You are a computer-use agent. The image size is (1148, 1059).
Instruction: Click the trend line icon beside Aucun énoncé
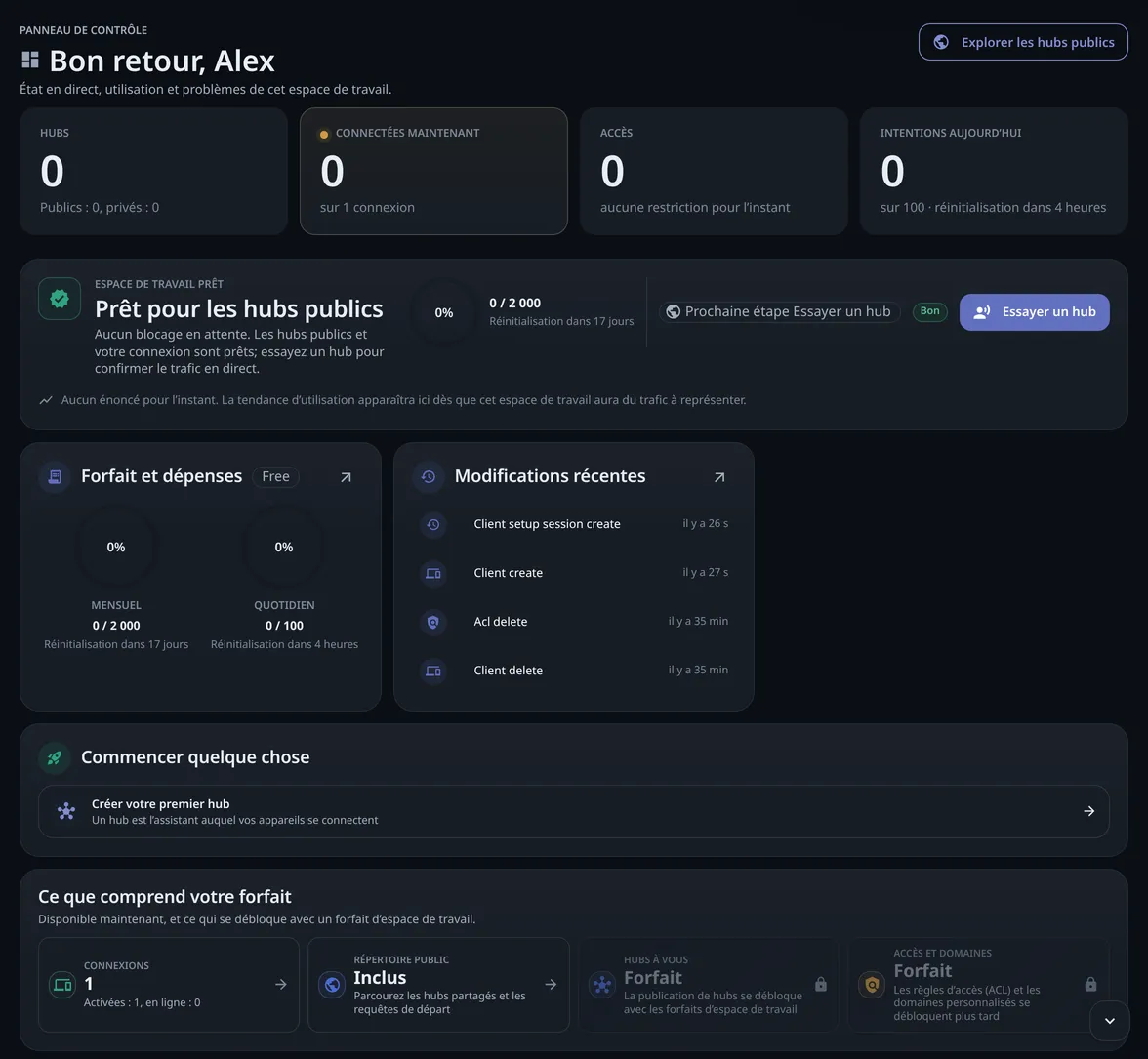pyautogui.click(x=46, y=400)
